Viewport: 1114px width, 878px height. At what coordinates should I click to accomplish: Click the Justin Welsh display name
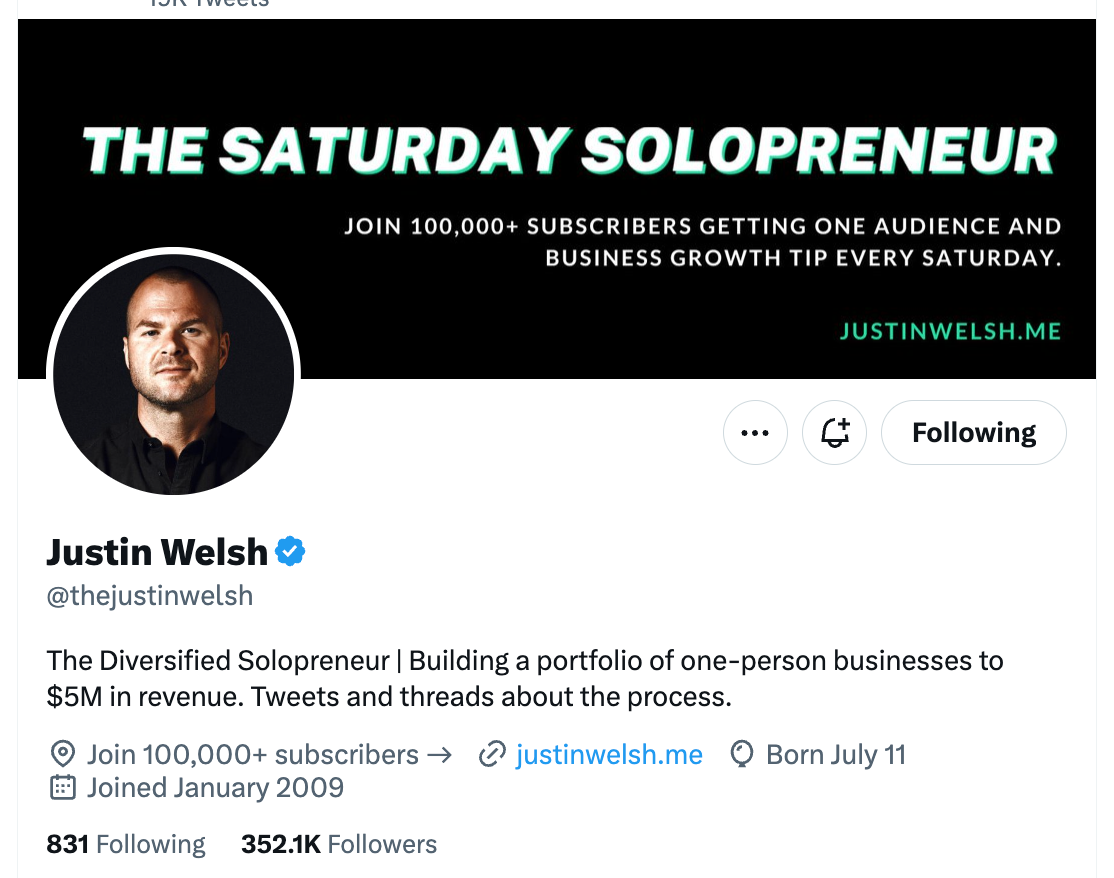point(157,551)
